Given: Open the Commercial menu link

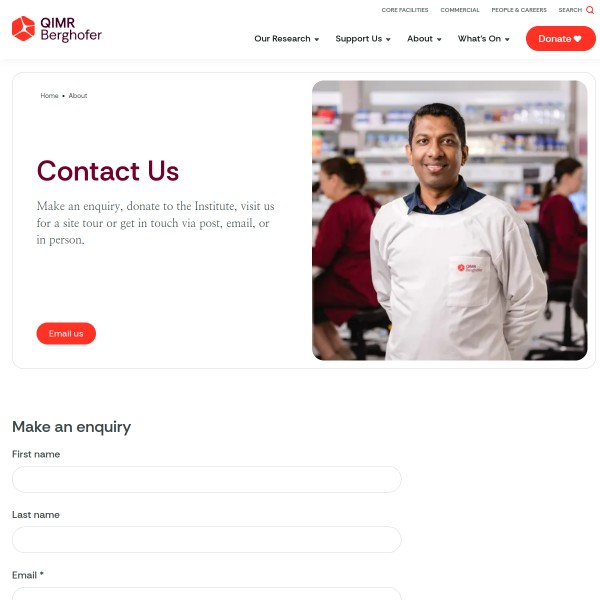Looking at the screenshot, I should [460, 10].
